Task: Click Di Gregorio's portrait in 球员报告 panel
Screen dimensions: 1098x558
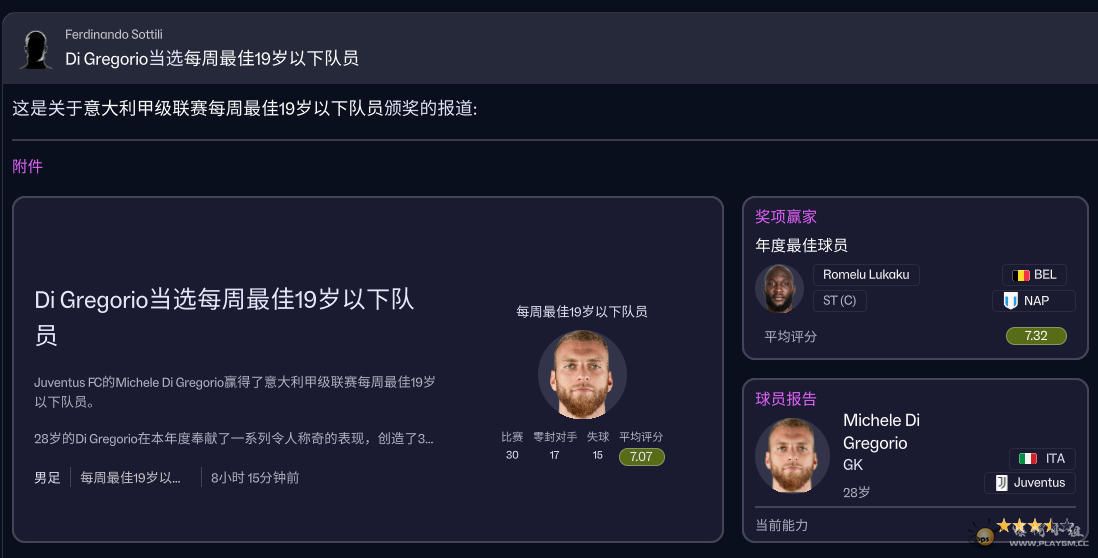Action: 792,455
